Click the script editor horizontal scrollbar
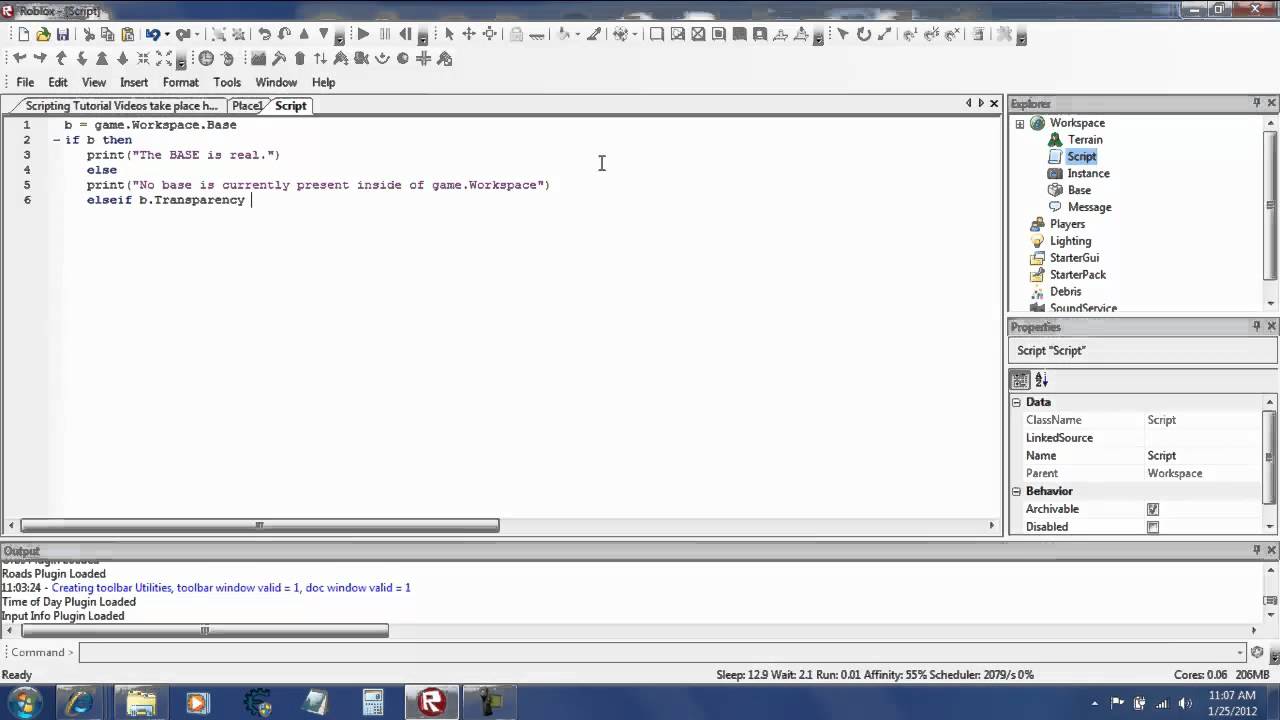The image size is (1280, 720). pyautogui.click(x=259, y=525)
